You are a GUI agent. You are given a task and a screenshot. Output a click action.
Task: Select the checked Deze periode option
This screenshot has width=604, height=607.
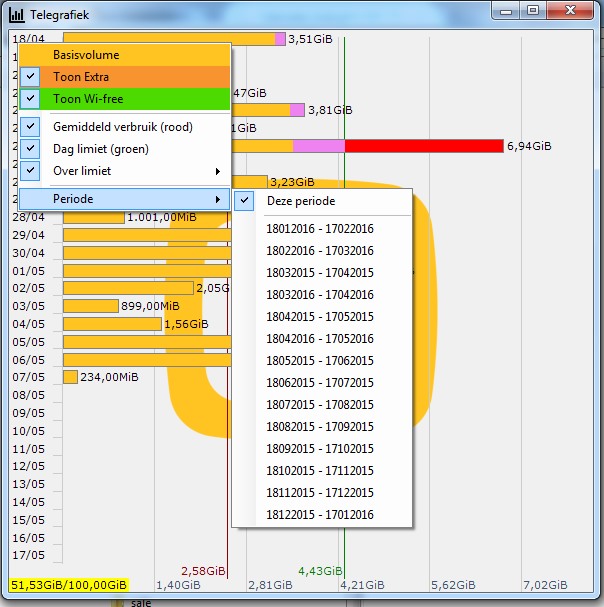(x=322, y=201)
